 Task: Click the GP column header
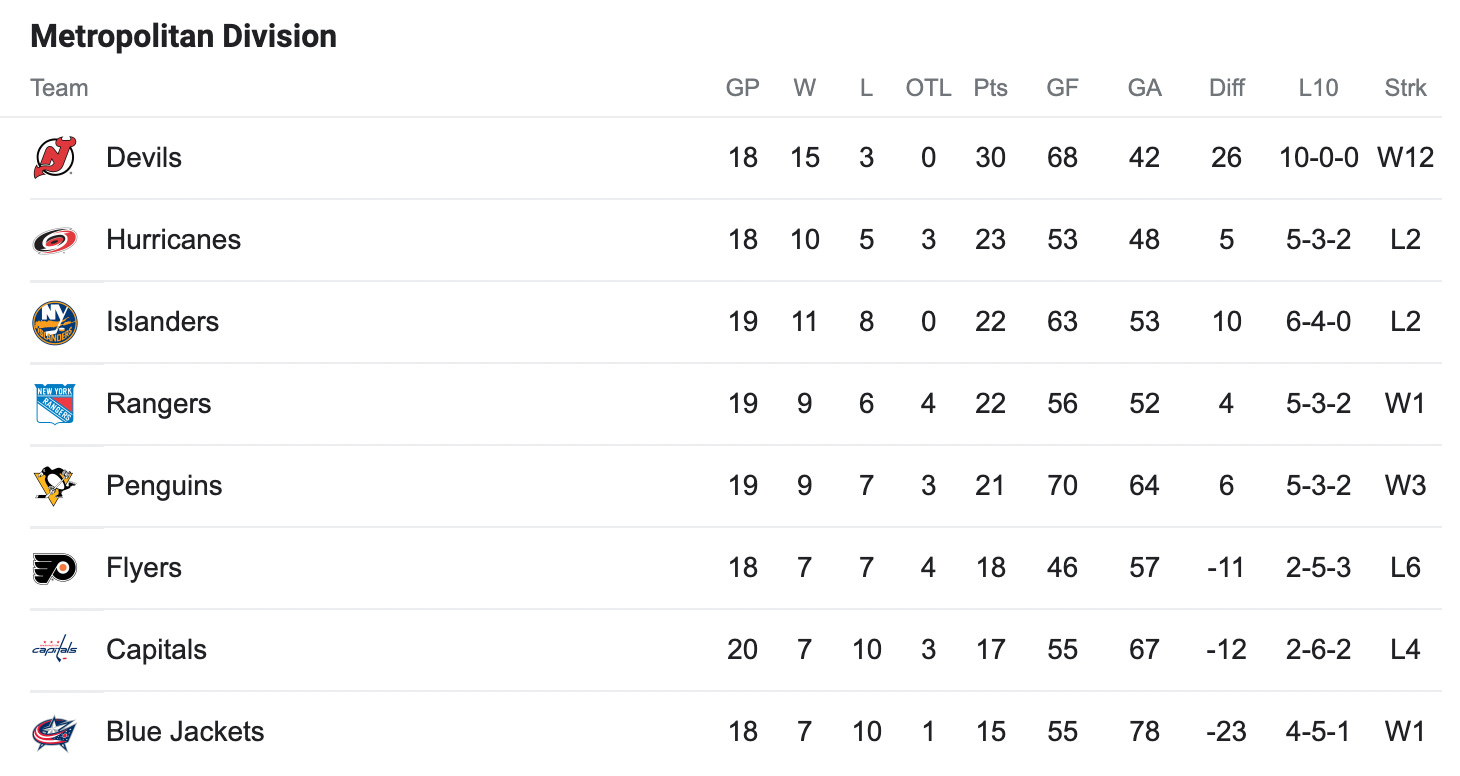(743, 88)
